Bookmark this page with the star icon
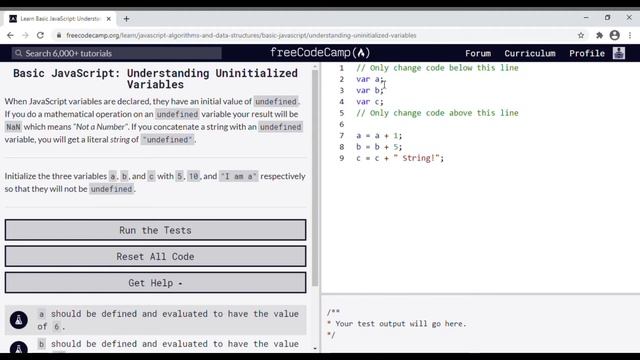Screen dimensions: 640x360 point(581,36)
